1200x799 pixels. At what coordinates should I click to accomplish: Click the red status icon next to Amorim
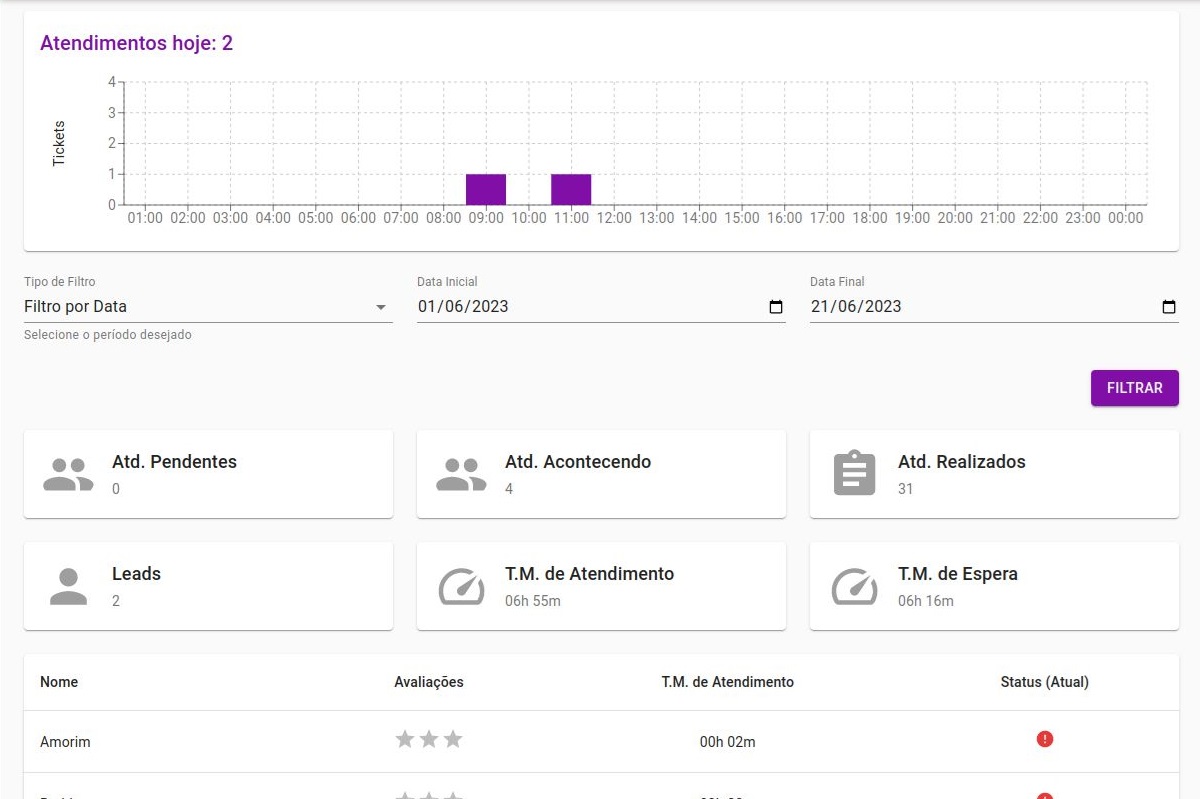tap(1044, 739)
